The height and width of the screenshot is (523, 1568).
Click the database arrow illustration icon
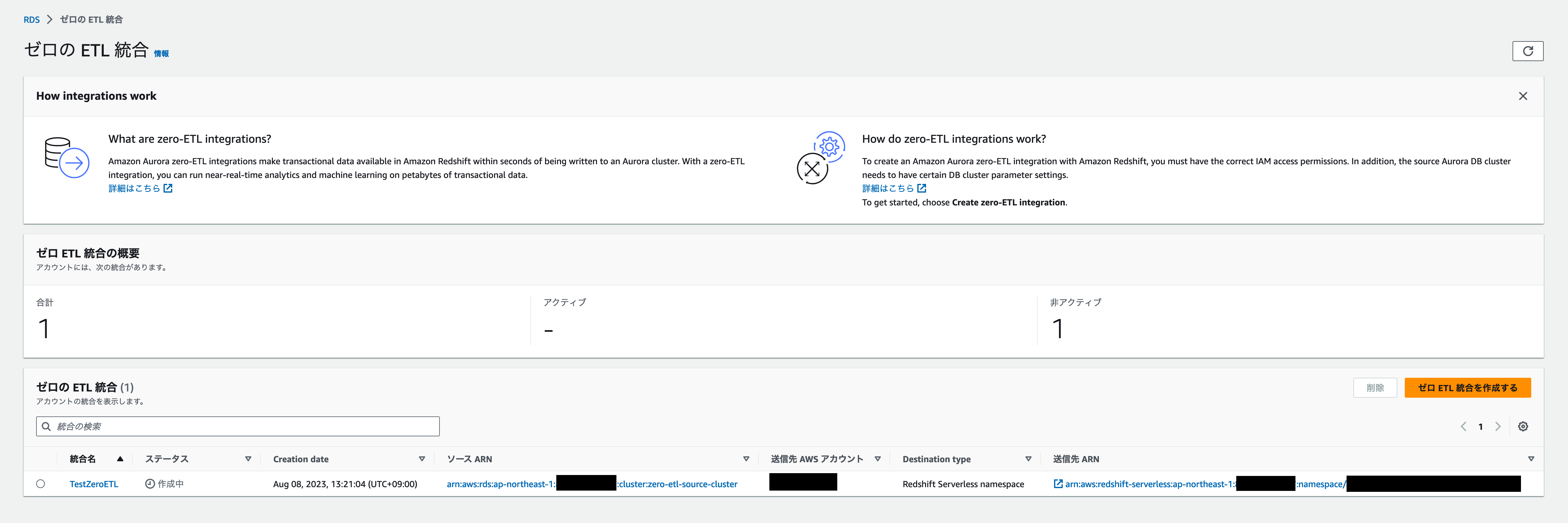[67, 157]
